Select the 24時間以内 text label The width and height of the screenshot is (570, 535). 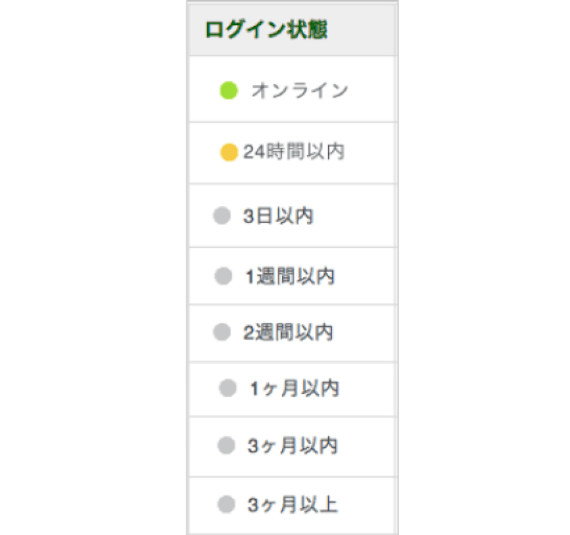[294, 152]
